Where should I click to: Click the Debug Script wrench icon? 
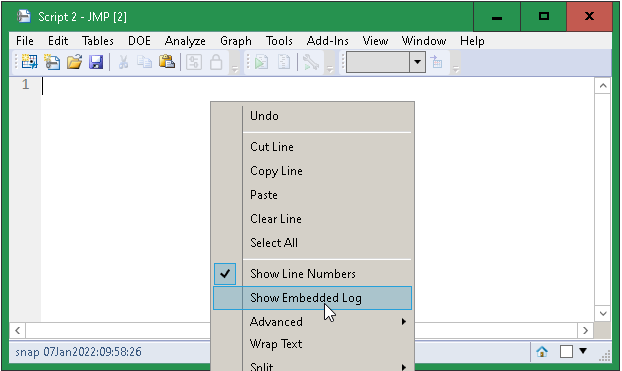(x=311, y=62)
